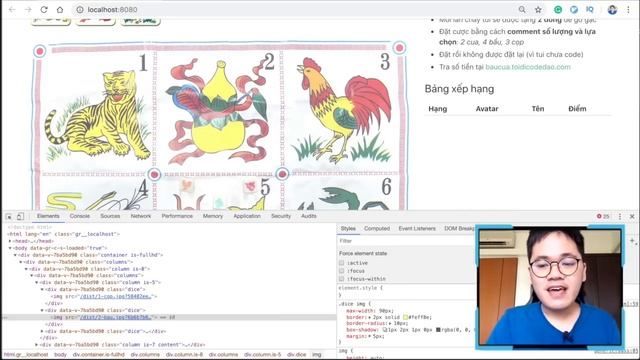Screen dimensions: 640x360
Task: Bookmark this page with the star icon
Action: pyautogui.click(x=538, y=9)
